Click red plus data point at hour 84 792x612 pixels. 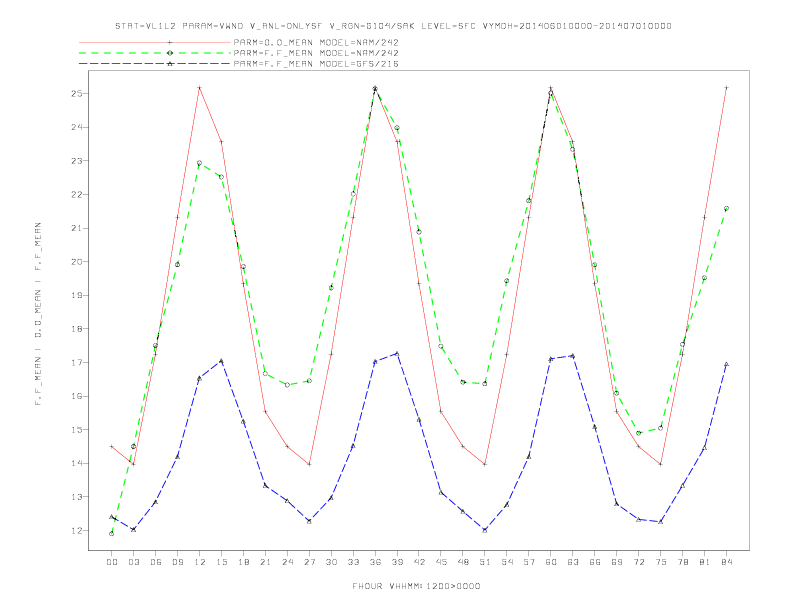726,88
